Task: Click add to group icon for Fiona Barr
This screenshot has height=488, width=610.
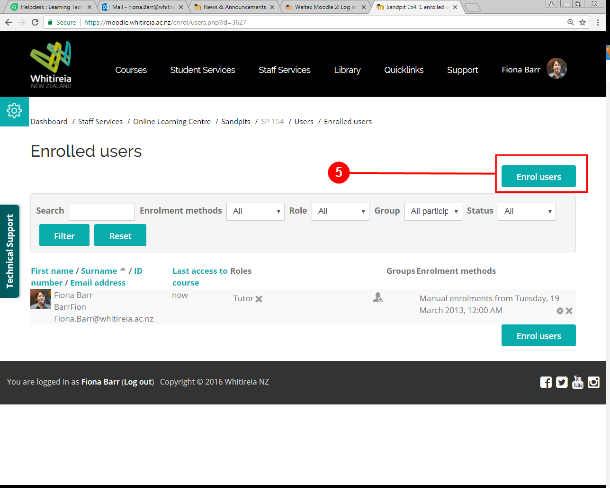Action: (x=378, y=298)
